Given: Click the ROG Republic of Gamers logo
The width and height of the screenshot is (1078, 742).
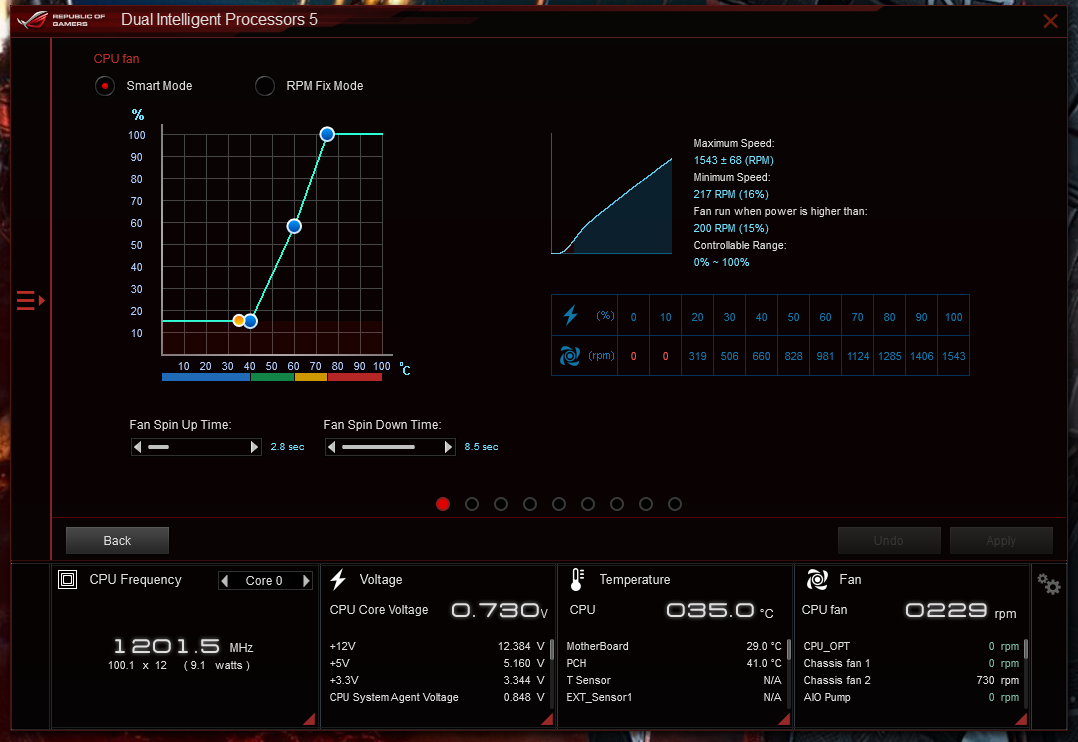Looking at the screenshot, I should tap(62, 19).
